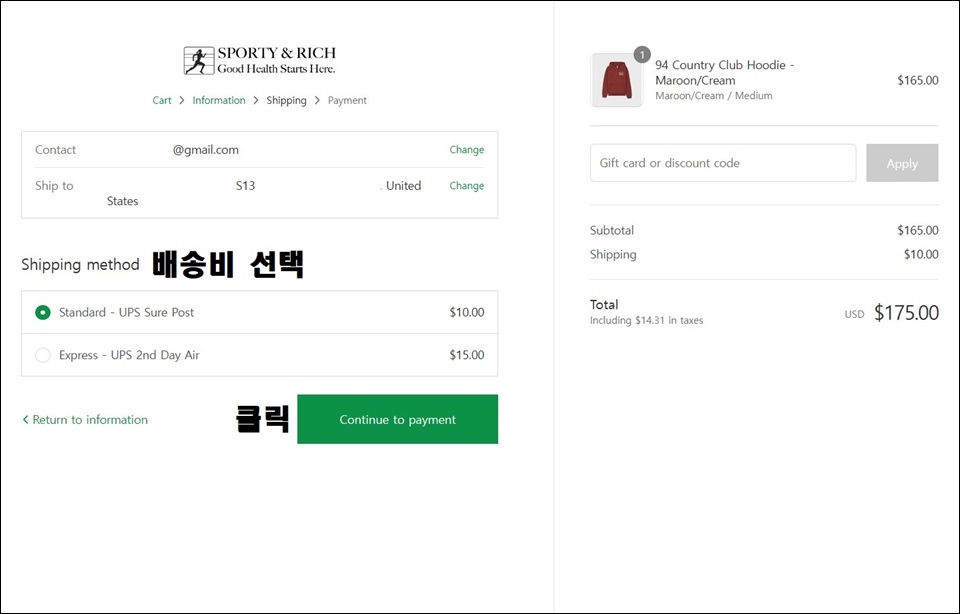Image resolution: width=960 pixels, height=614 pixels.
Task: Click the $15.00 Express shipping price
Action: 467,355
